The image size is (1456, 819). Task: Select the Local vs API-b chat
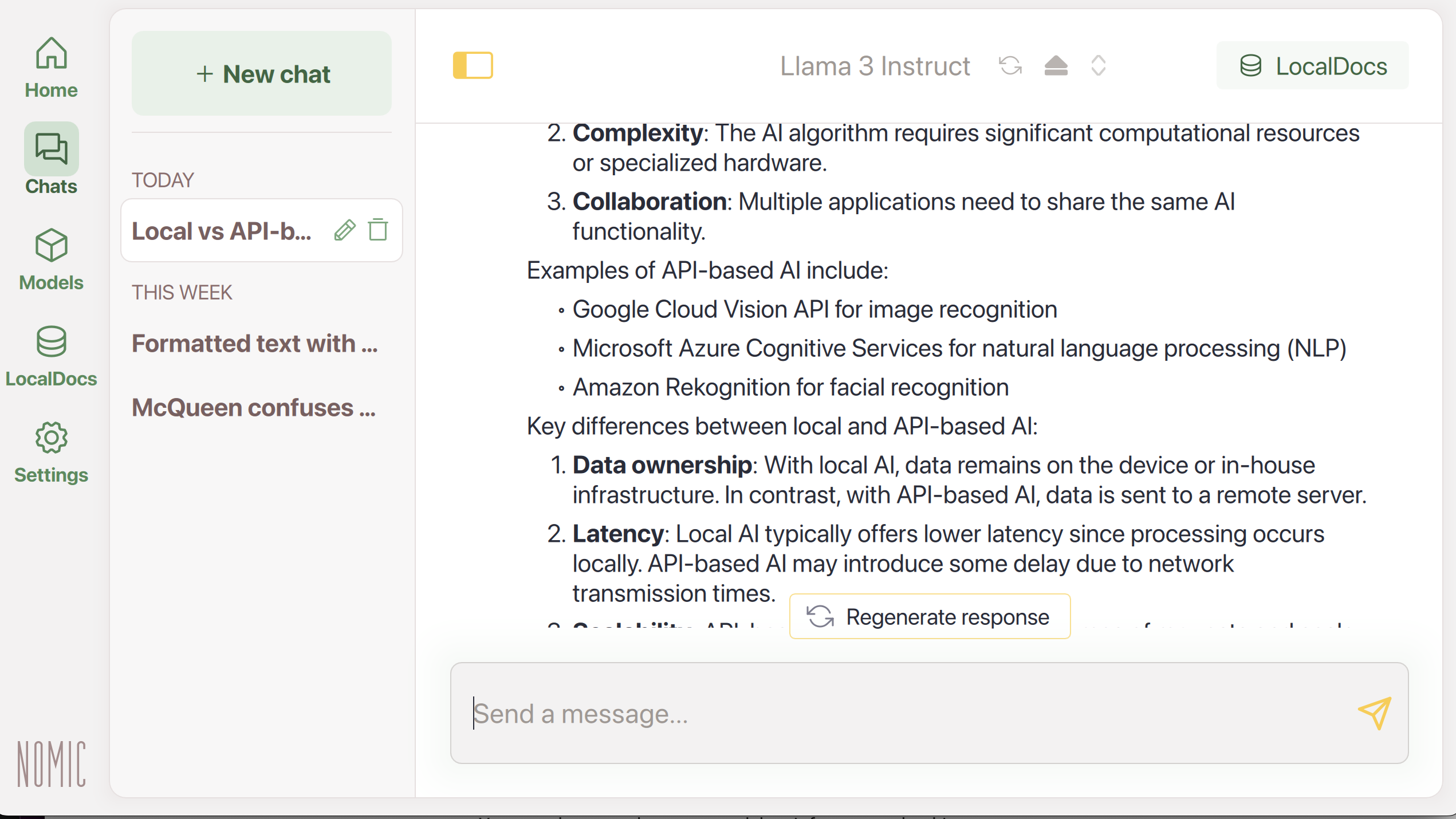(222, 231)
